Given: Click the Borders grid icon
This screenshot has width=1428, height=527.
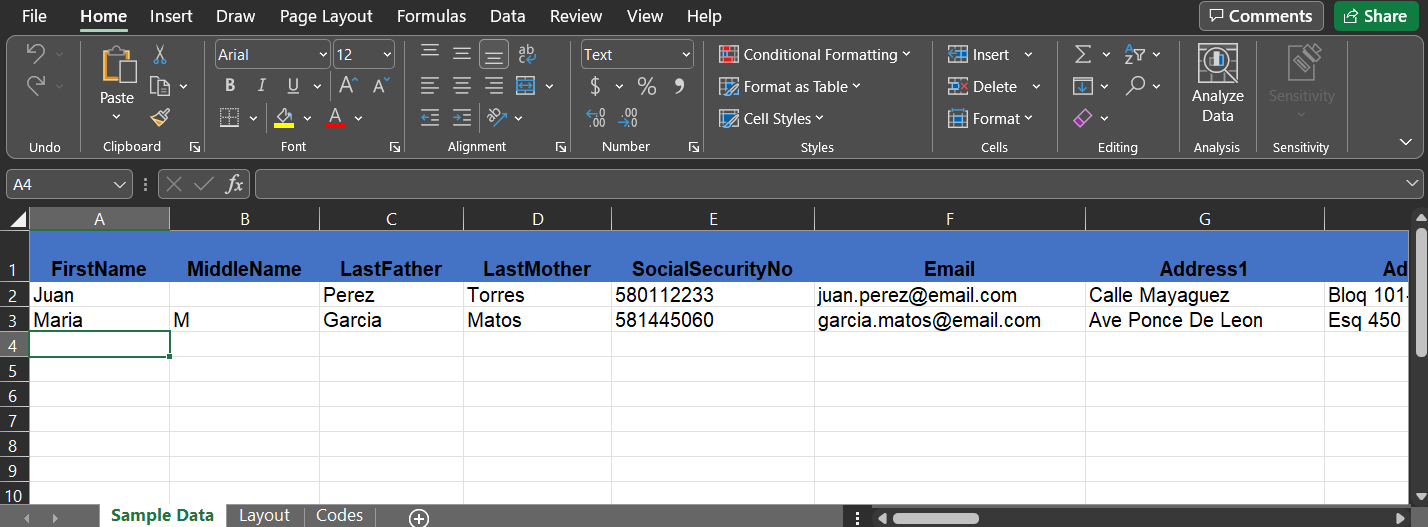Looking at the screenshot, I should coord(230,118).
